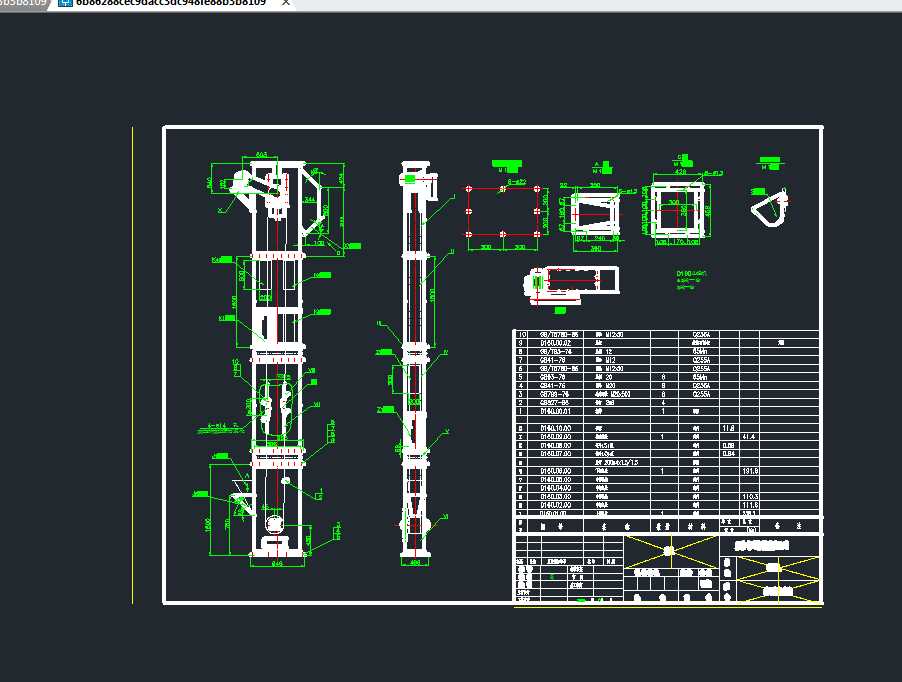Select the weight value 111.6 in the parts table
Viewport: 902px width, 682px height.
[750, 505]
